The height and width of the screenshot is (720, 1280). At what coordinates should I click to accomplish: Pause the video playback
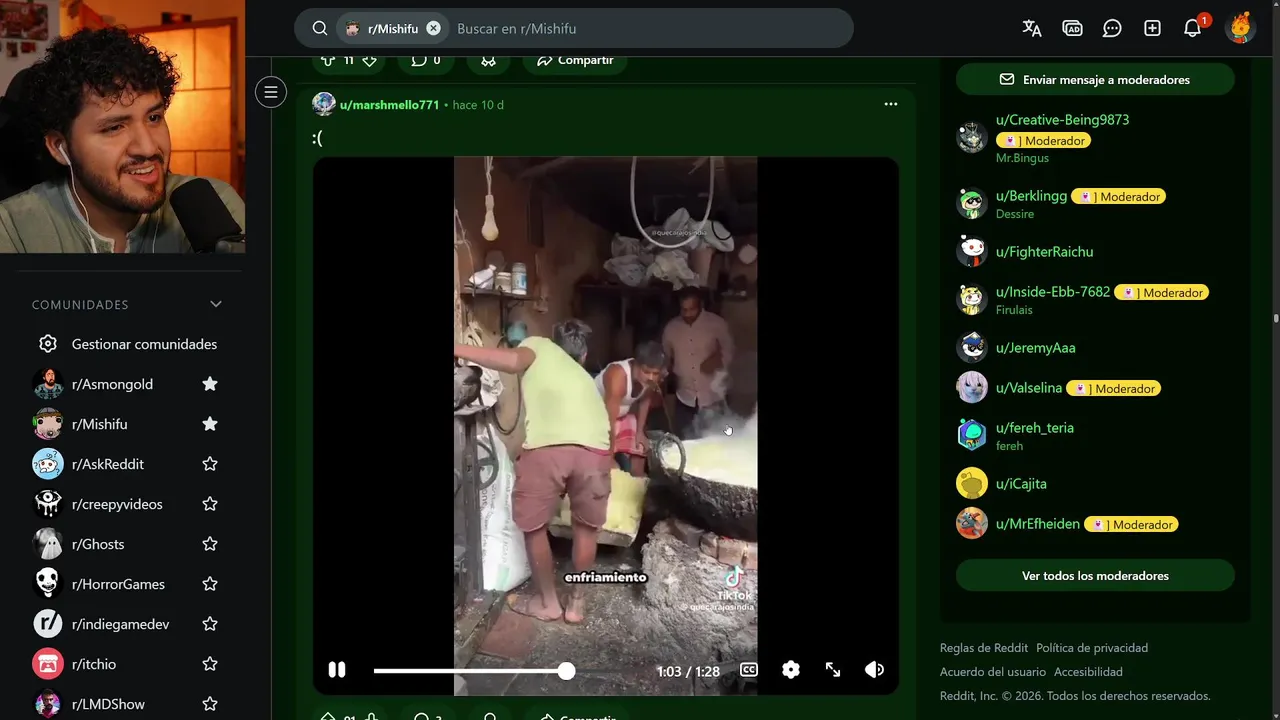[x=337, y=670]
